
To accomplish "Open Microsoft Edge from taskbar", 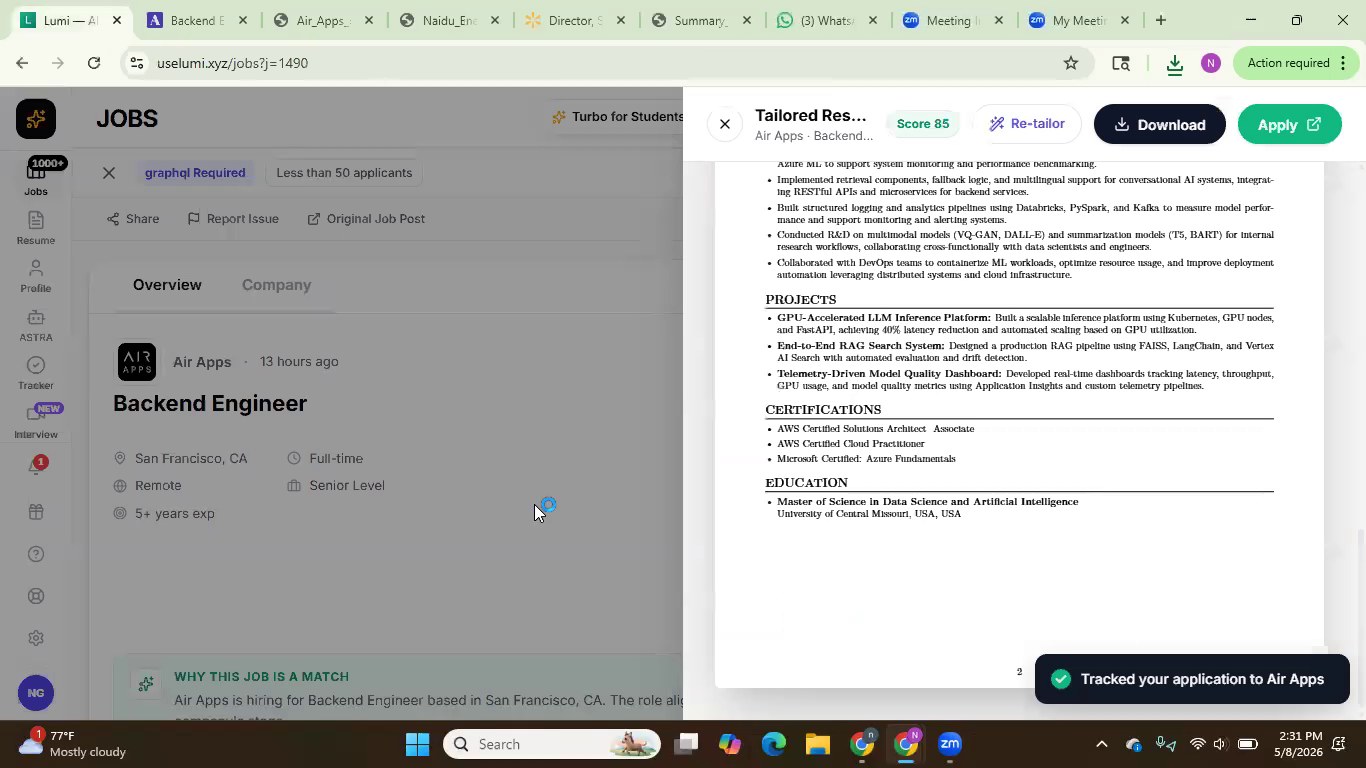I will point(774,744).
